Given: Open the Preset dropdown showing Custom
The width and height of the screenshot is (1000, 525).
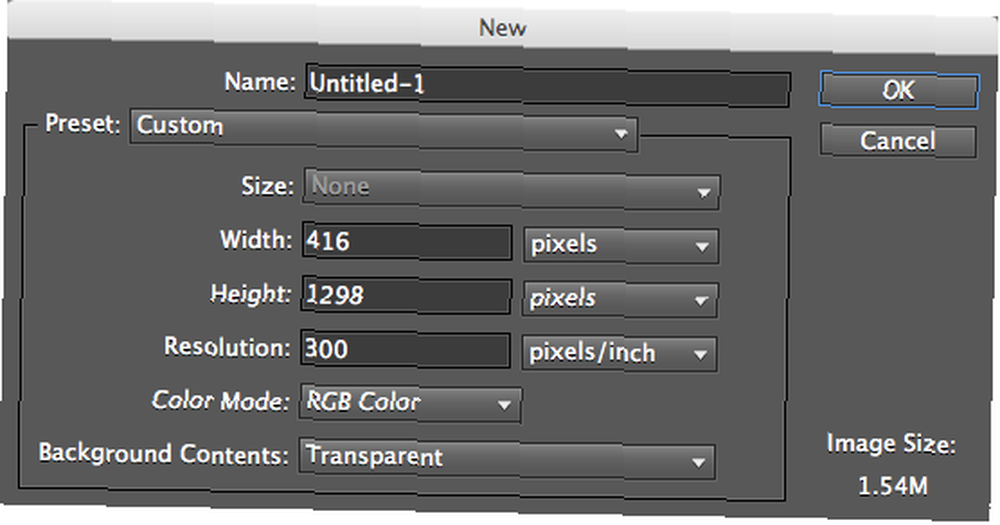Looking at the screenshot, I should (x=383, y=128).
